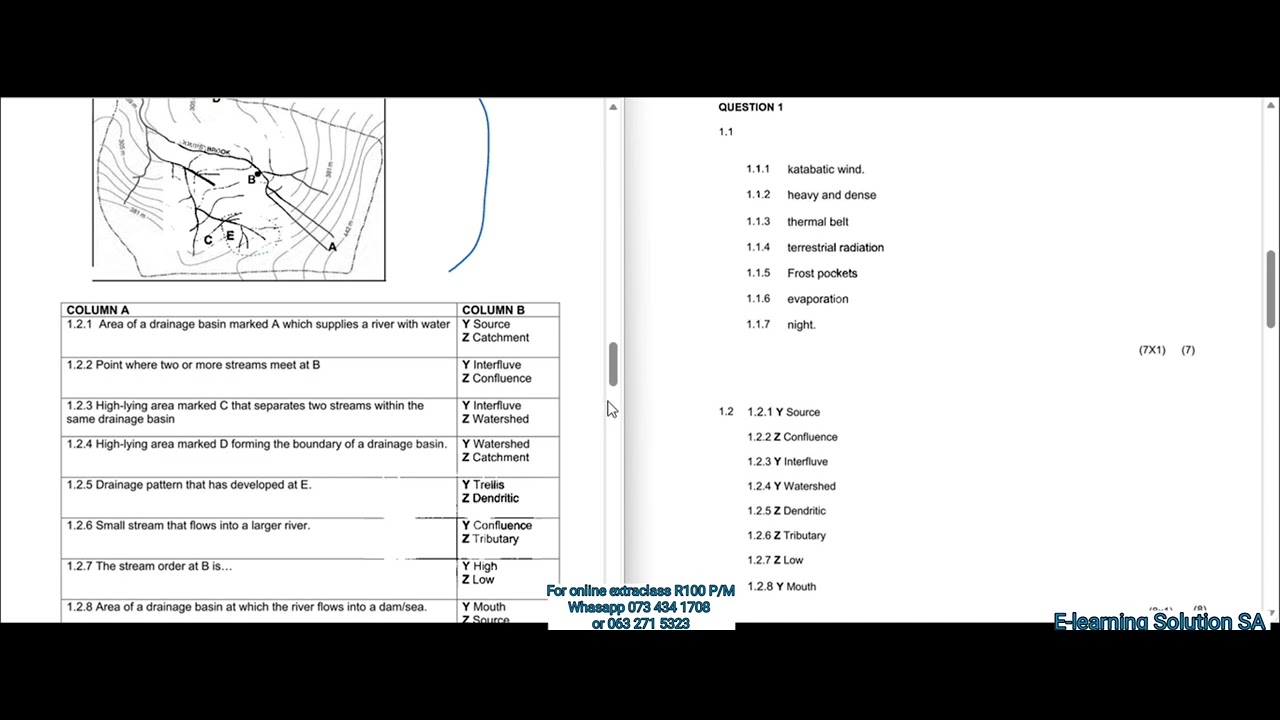Click row 1.2.2 streams meet at B
This screenshot has width=1280, height=720.
point(193,365)
